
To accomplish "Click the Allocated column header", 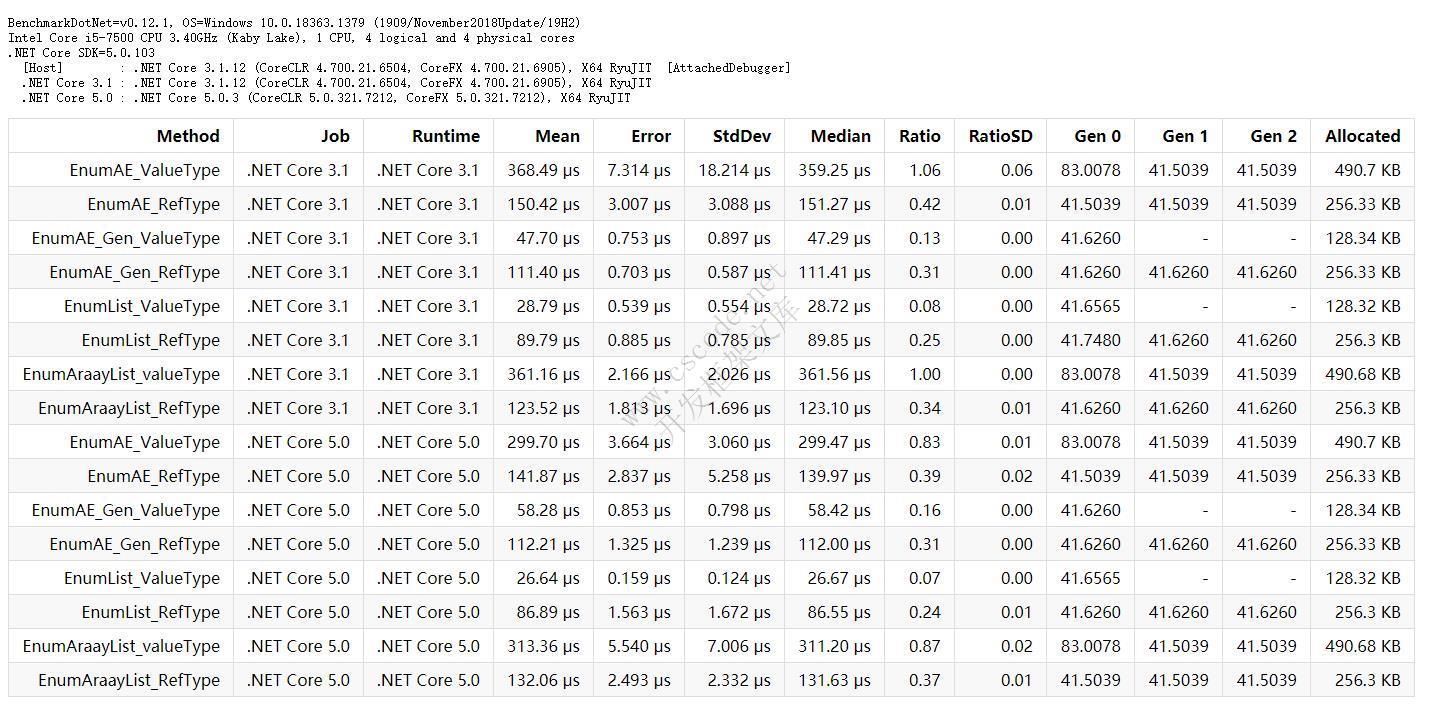I will point(1362,136).
